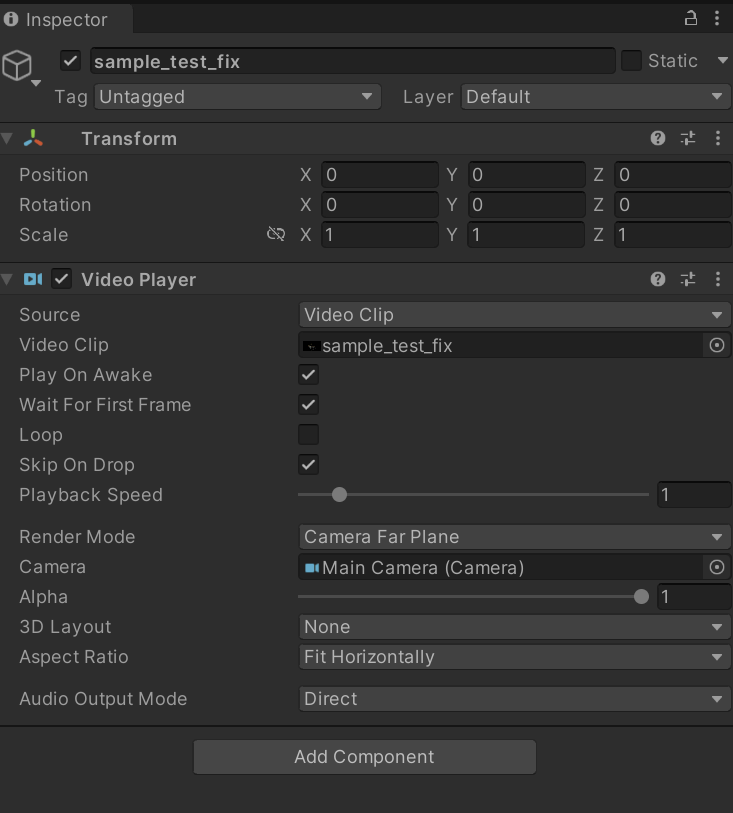733x813 pixels.
Task: Click the Video Clip sample_test_fix field
Action: point(500,345)
